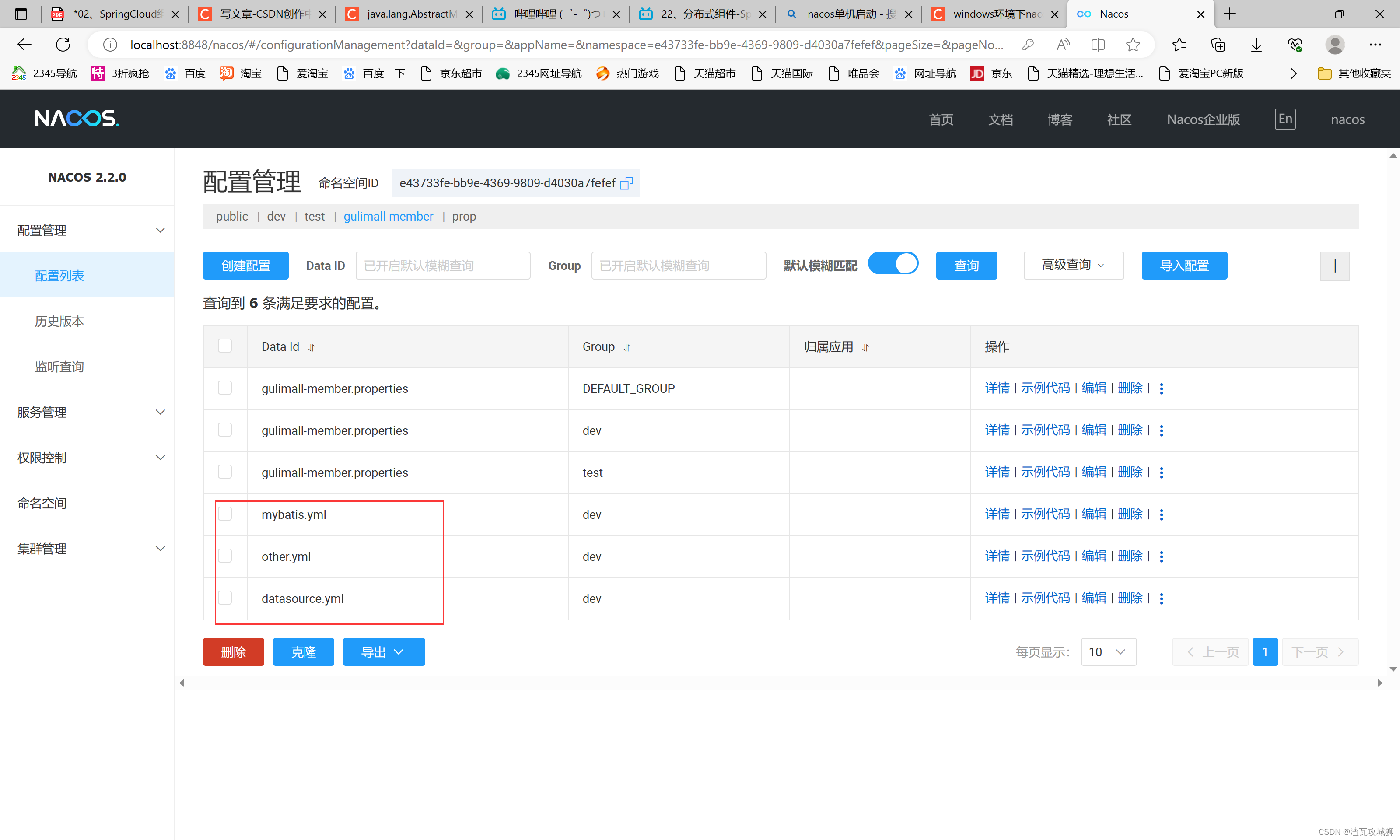Screen dimensions: 1400x840
Task: Sort table by Group column
Action: point(627,347)
